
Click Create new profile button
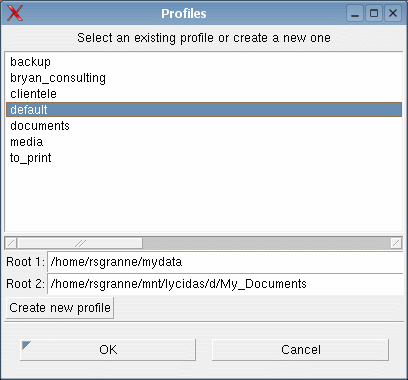coord(60,308)
